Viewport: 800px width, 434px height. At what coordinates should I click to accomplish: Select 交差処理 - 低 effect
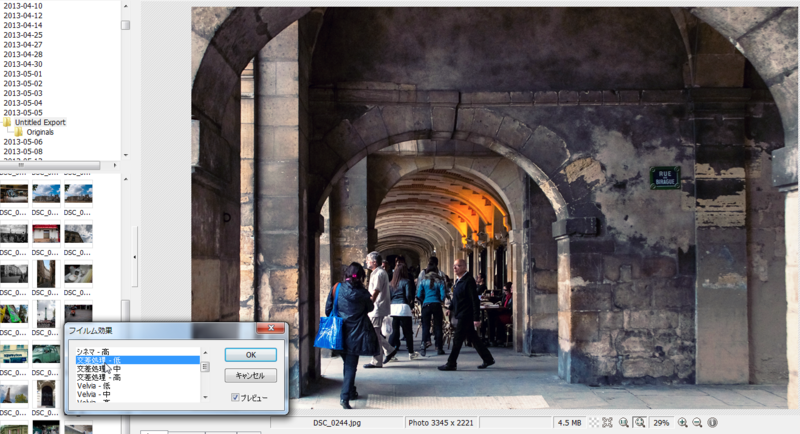(x=138, y=360)
